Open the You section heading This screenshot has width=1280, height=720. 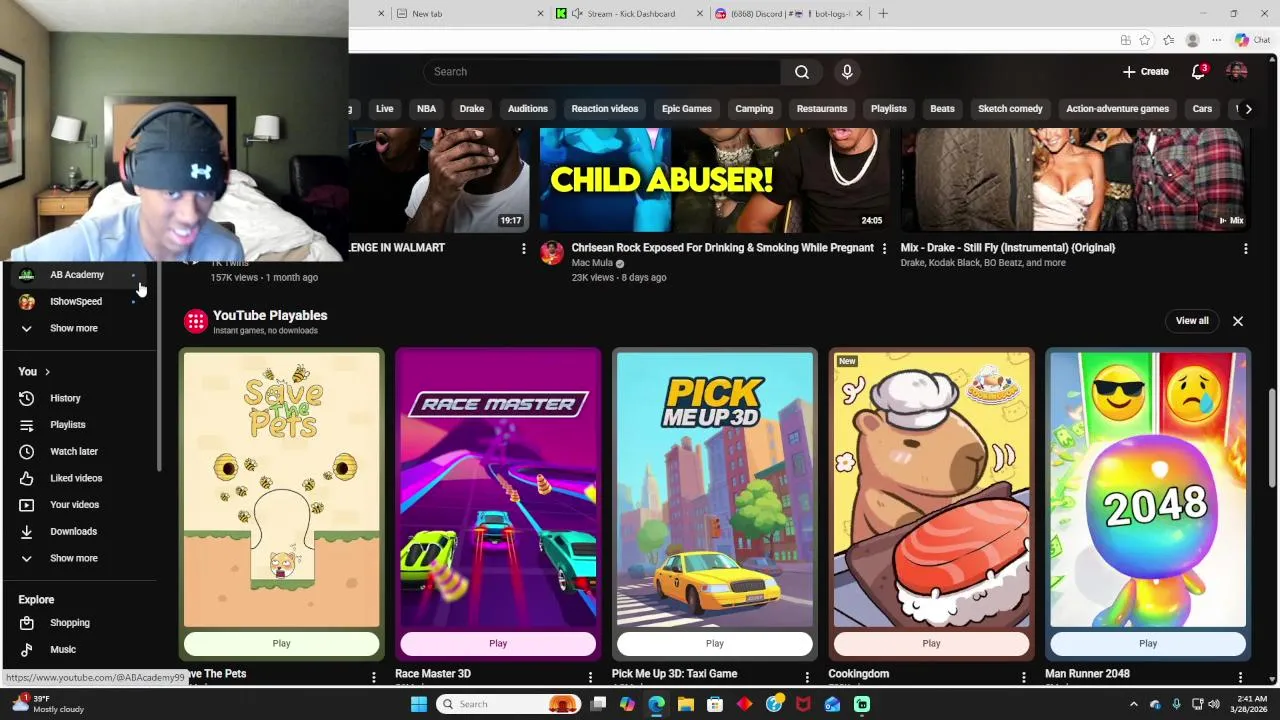(34, 372)
